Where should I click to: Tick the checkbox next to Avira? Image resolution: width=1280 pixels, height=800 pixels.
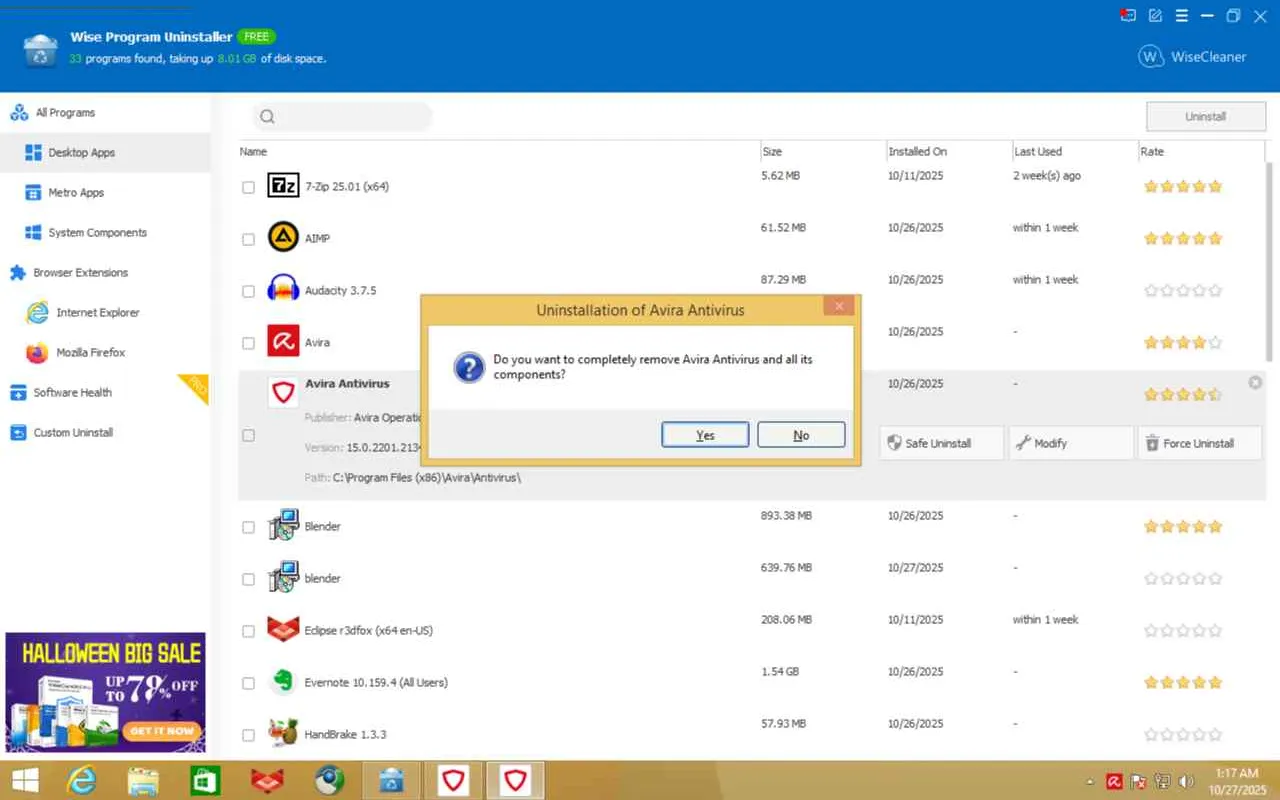tap(248, 343)
